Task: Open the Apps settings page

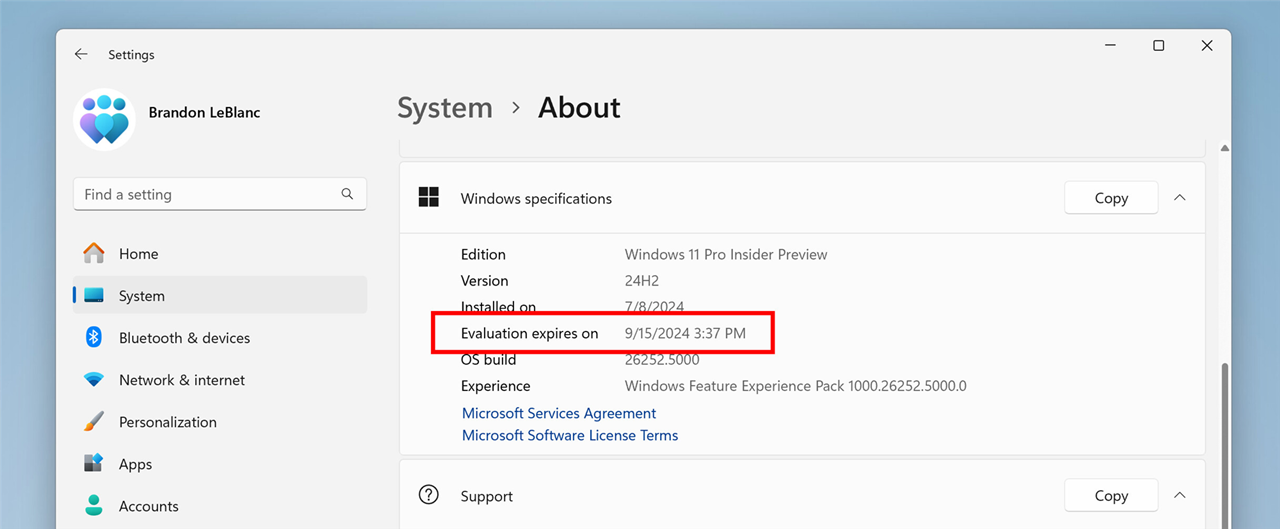Action: pyautogui.click(x=220, y=464)
